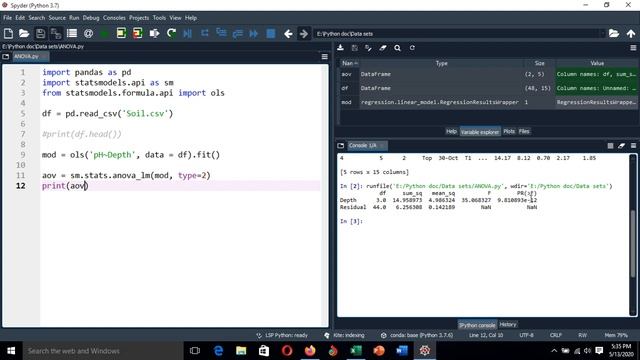
Task: Click conda: base (Python 3.7.6) status entry
Action: tap(417, 335)
